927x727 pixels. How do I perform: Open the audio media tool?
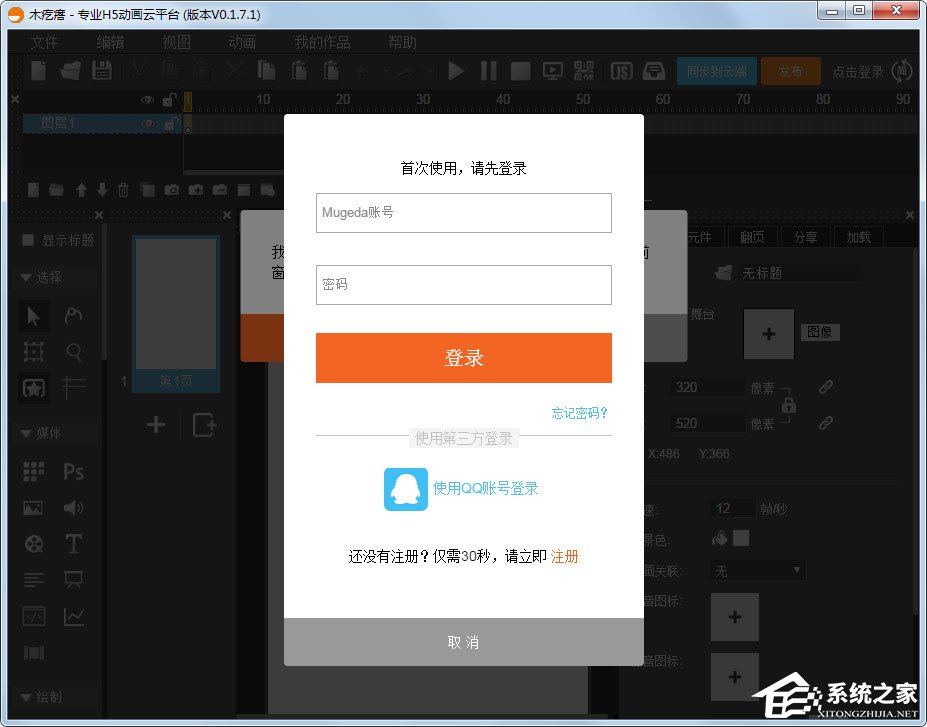click(74, 507)
